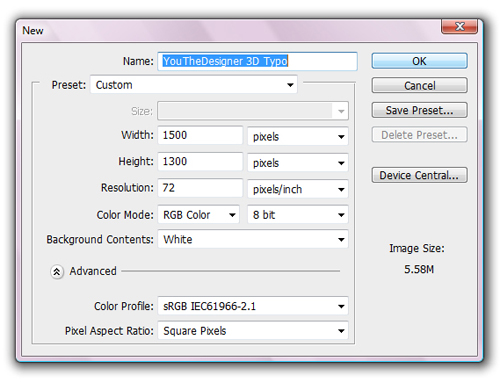Open the Preset dropdown showing Custom
500x383 pixels.
194,85
